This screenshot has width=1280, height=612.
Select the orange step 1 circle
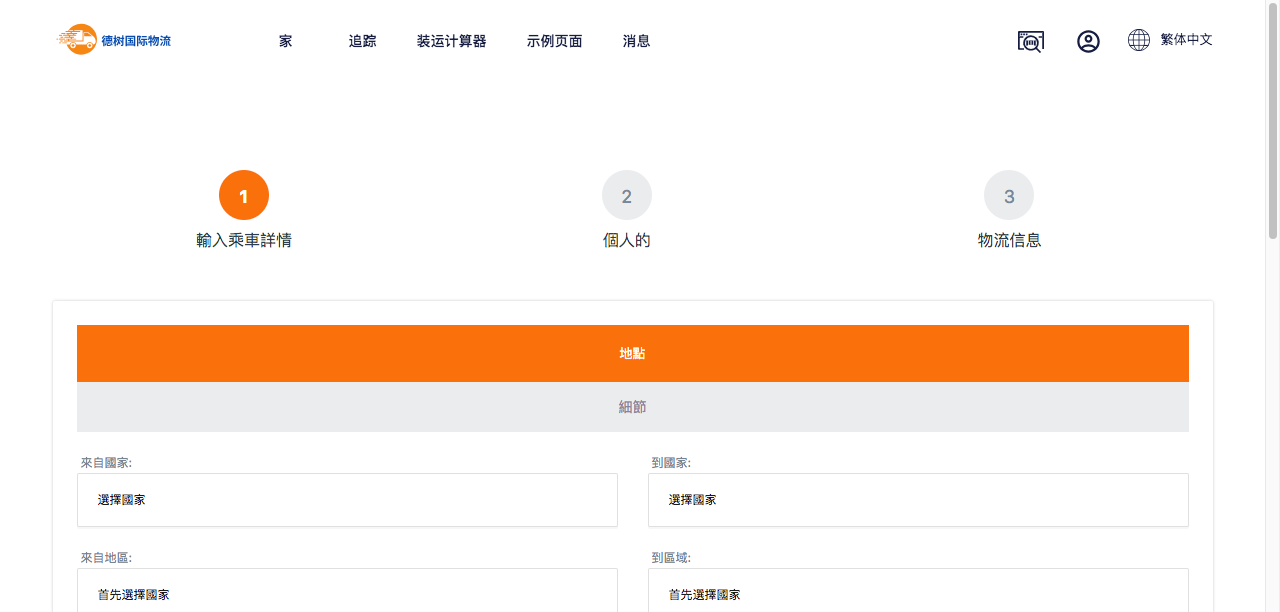[x=244, y=195]
